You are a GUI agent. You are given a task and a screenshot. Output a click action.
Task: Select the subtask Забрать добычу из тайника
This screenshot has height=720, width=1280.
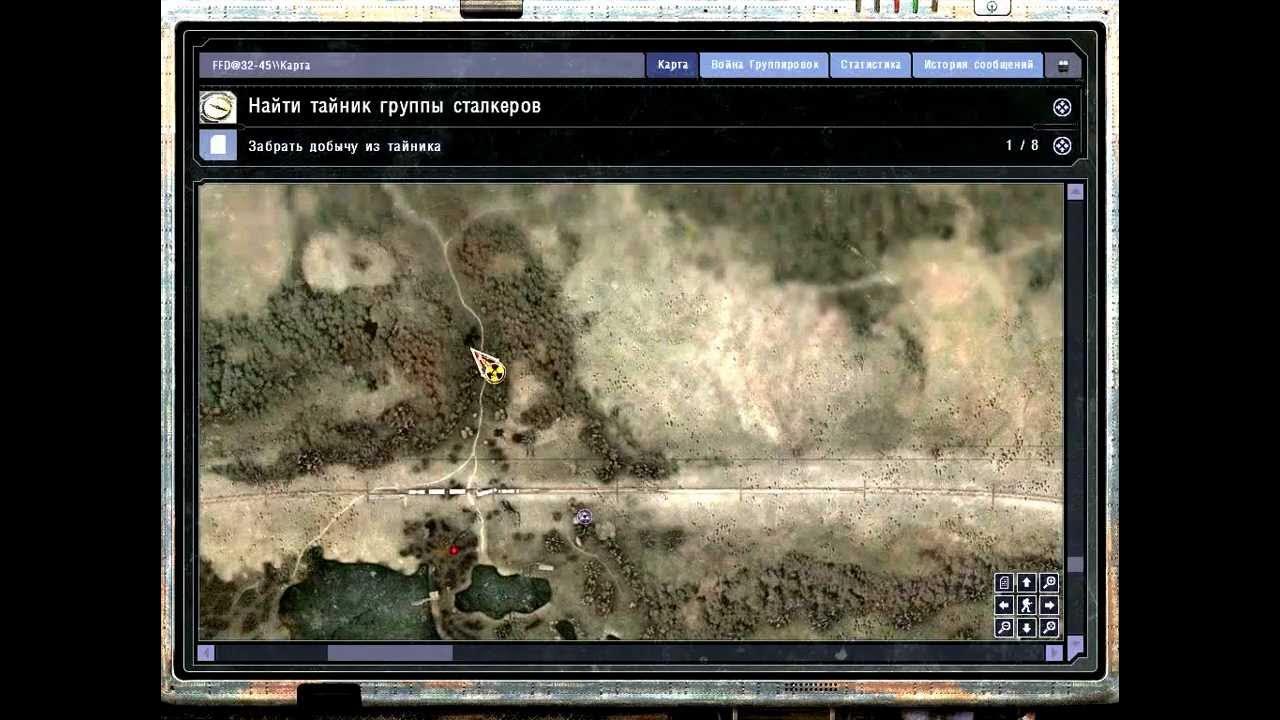[344, 146]
